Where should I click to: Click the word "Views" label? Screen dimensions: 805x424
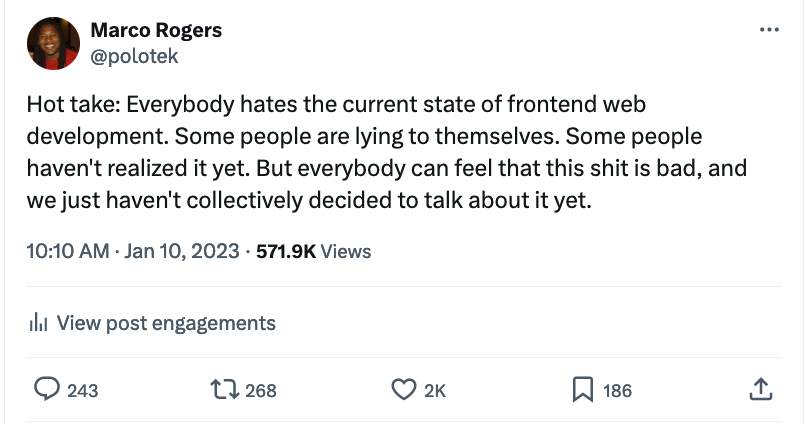346,251
